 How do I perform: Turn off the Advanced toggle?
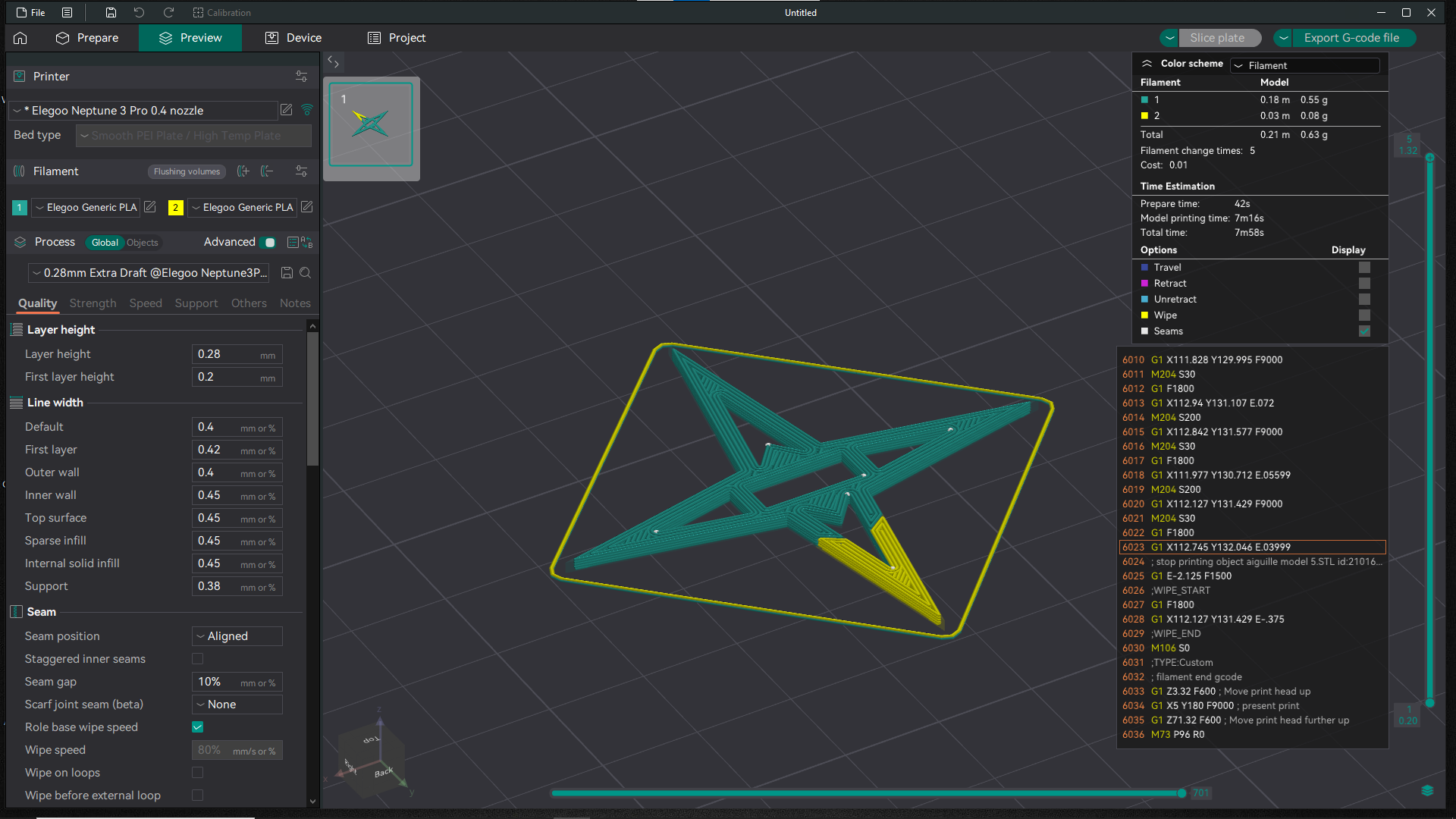tap(269, 243)
